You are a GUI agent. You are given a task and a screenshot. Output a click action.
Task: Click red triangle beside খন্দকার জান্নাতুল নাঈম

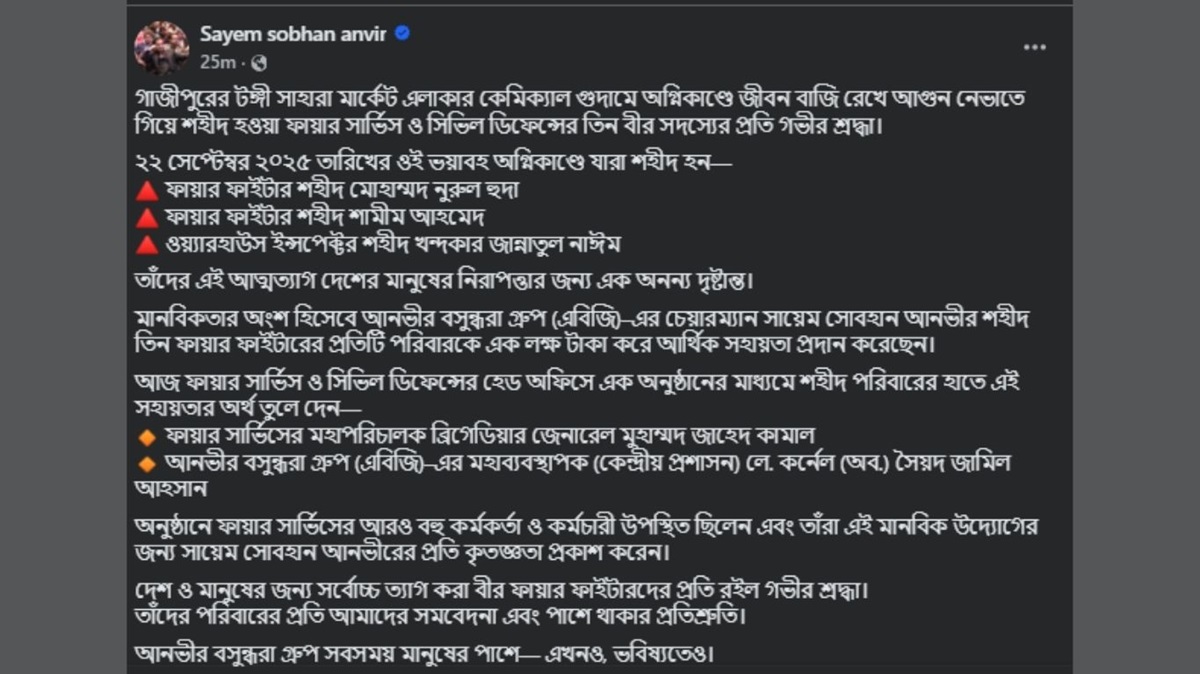coord(147,244)
